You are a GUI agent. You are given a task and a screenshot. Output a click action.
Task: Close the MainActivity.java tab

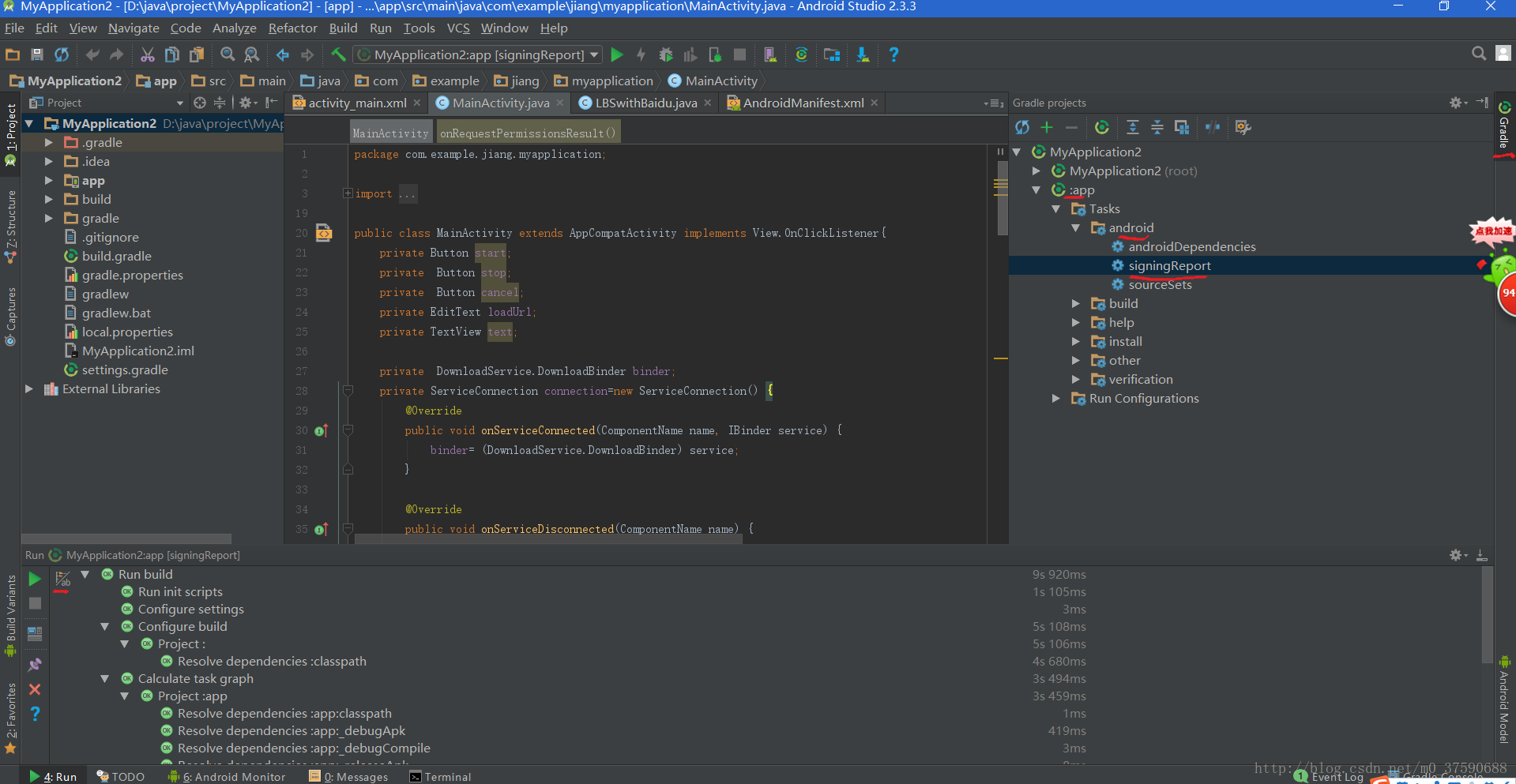(560, 103)
